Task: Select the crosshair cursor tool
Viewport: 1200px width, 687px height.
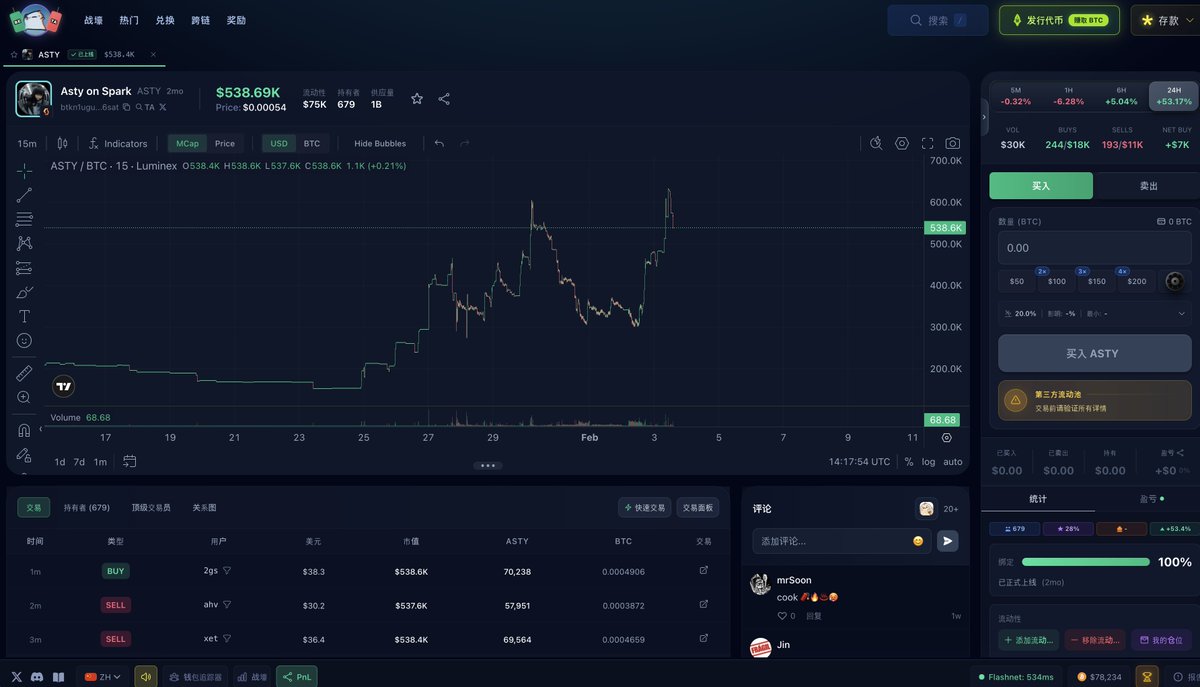Action: [x=24, y=171]
